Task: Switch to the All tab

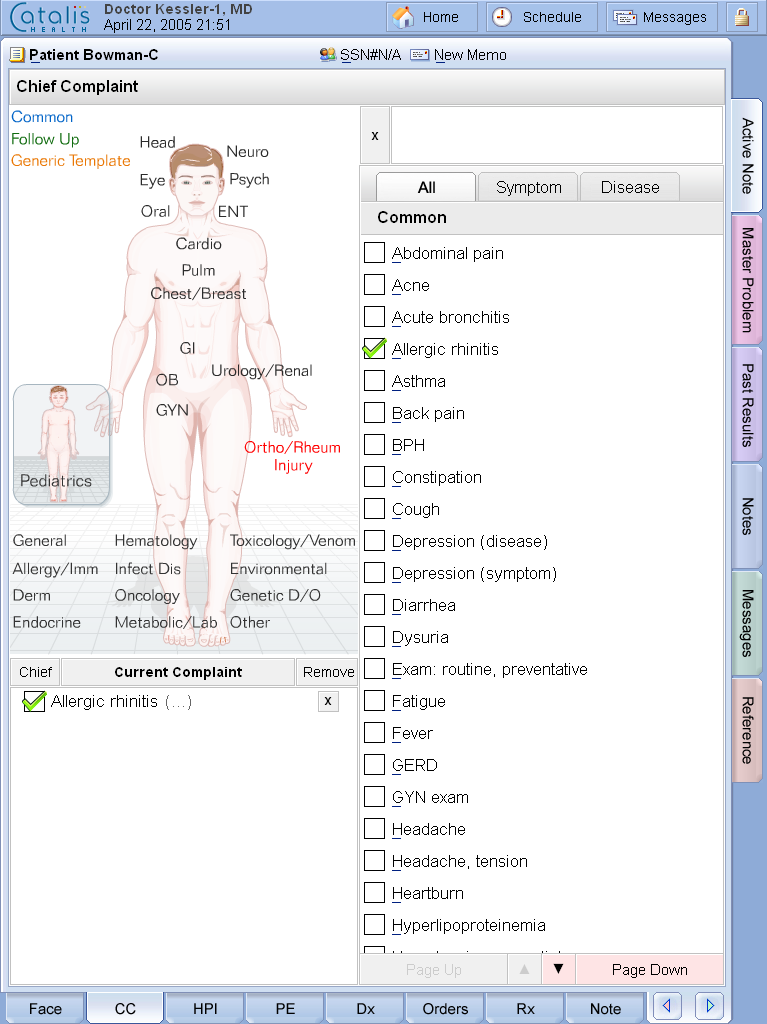Action: pos(426,187)
